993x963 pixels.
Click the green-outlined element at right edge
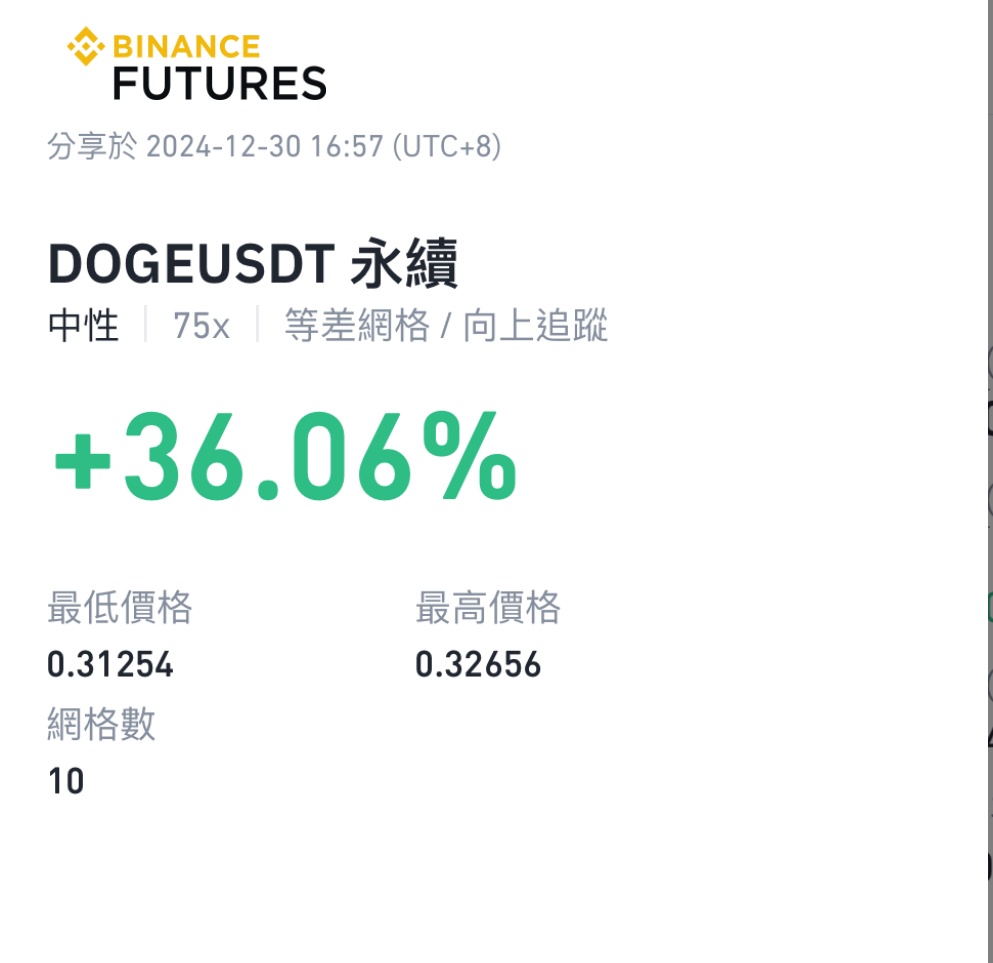coord(990,607)
